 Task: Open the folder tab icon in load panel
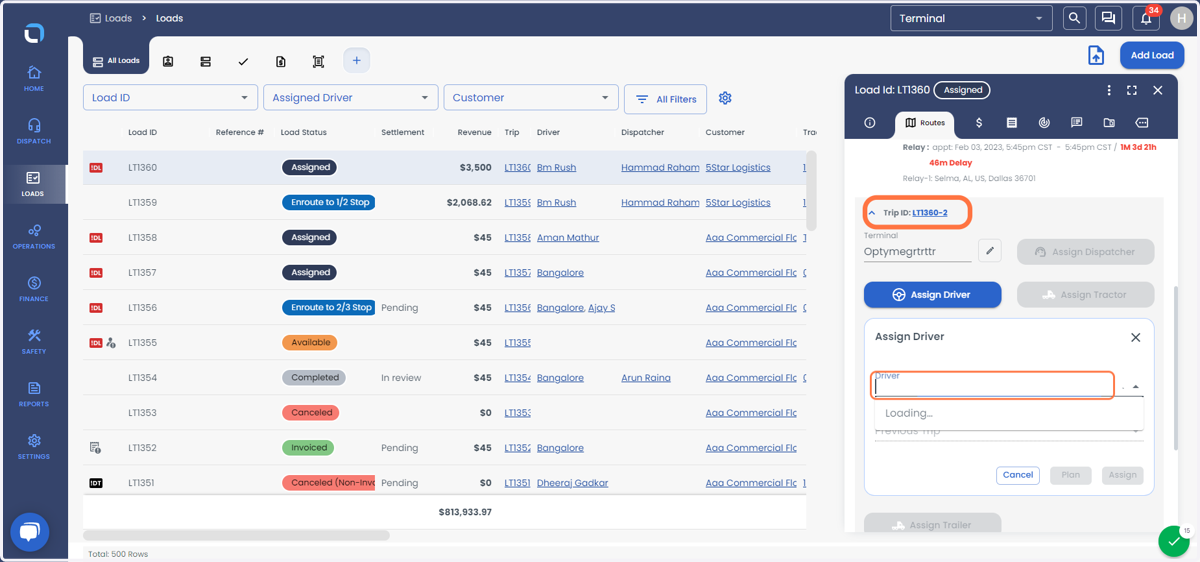point(1109,123)
